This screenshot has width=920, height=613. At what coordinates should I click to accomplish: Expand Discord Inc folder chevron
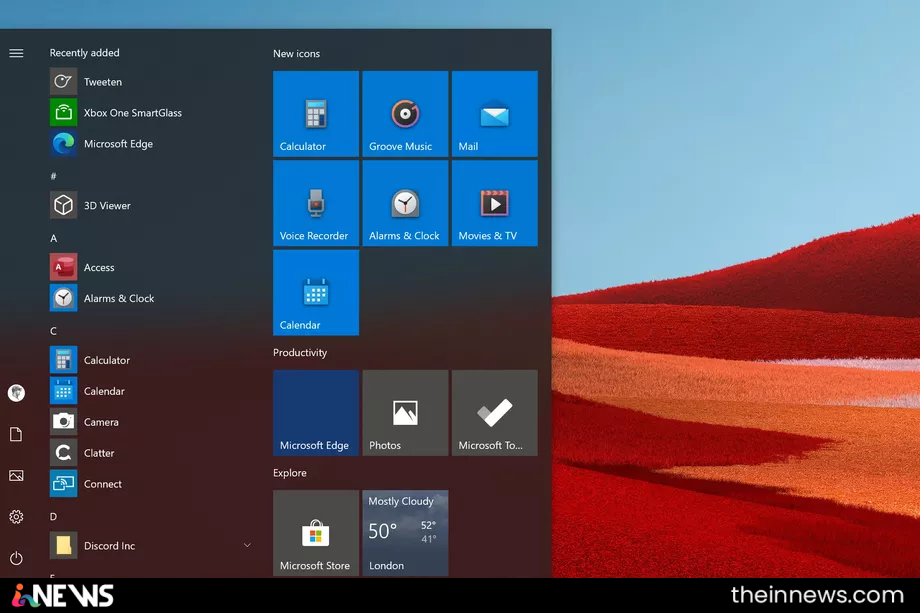tap(247, 546)
